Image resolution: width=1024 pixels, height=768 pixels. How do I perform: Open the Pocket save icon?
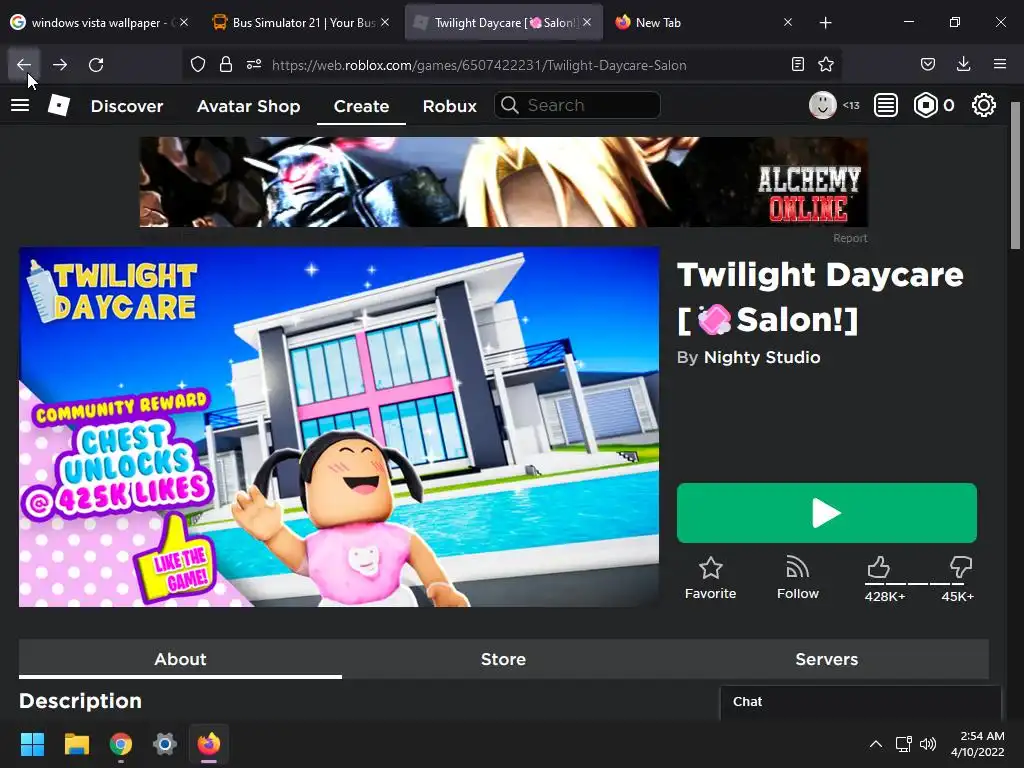(x=927, y=65)
